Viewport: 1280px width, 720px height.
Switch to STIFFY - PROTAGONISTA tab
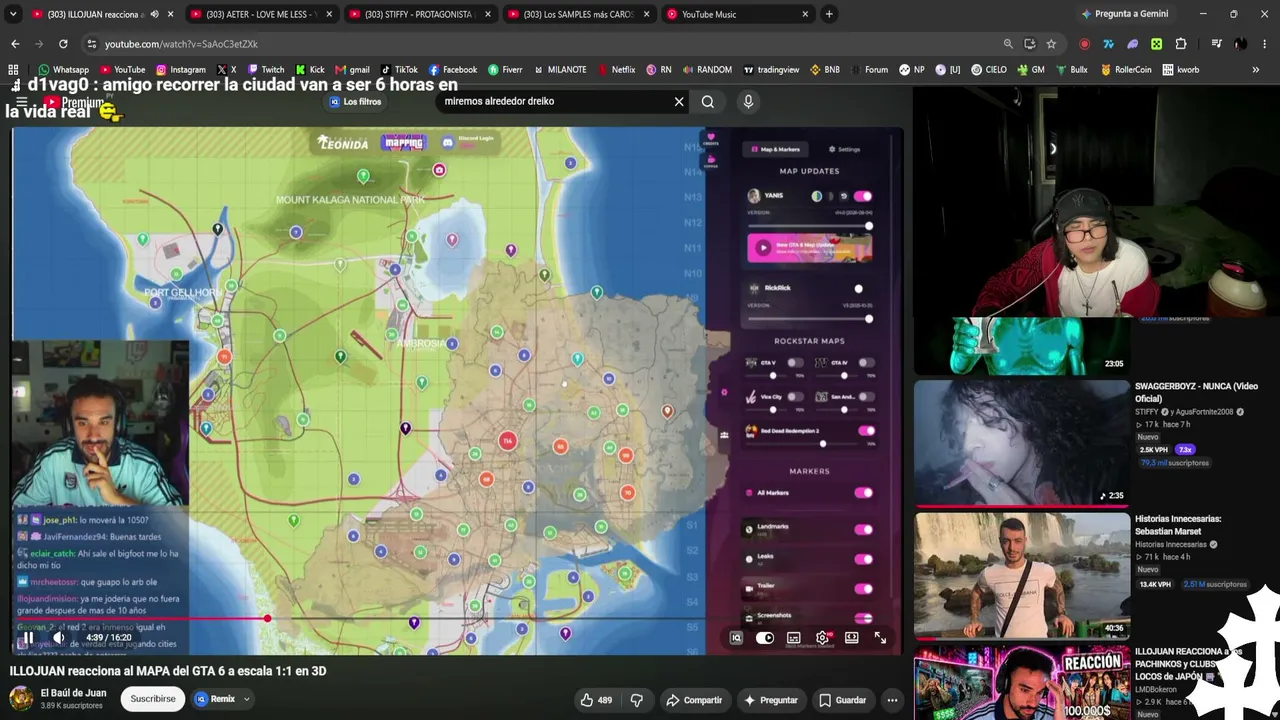[420, 14]
